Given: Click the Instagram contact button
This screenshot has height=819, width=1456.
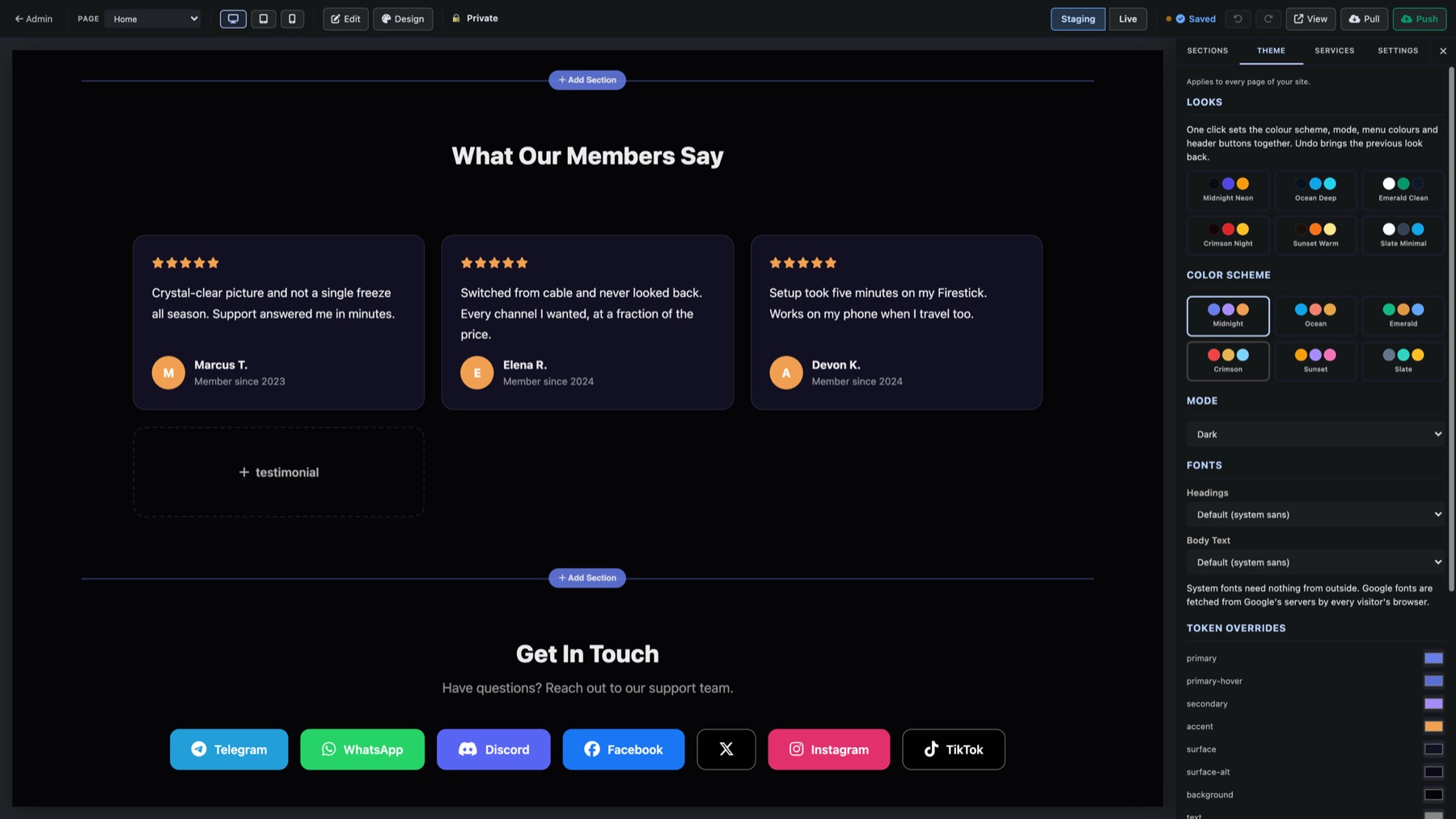Looking at the screenshot, I should click(x=829, y=749).
